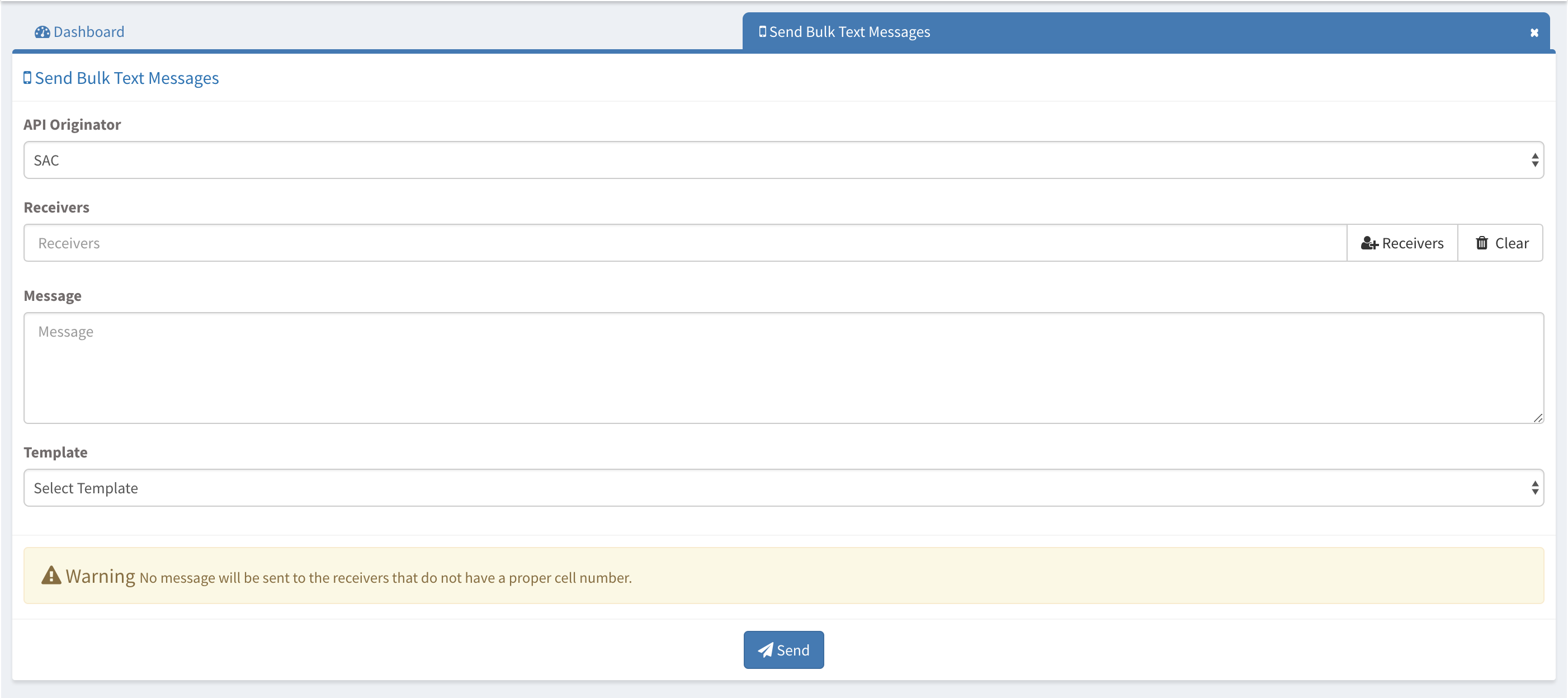Select the Send Bulk Text Messages tab

click(x=849, y=32)
